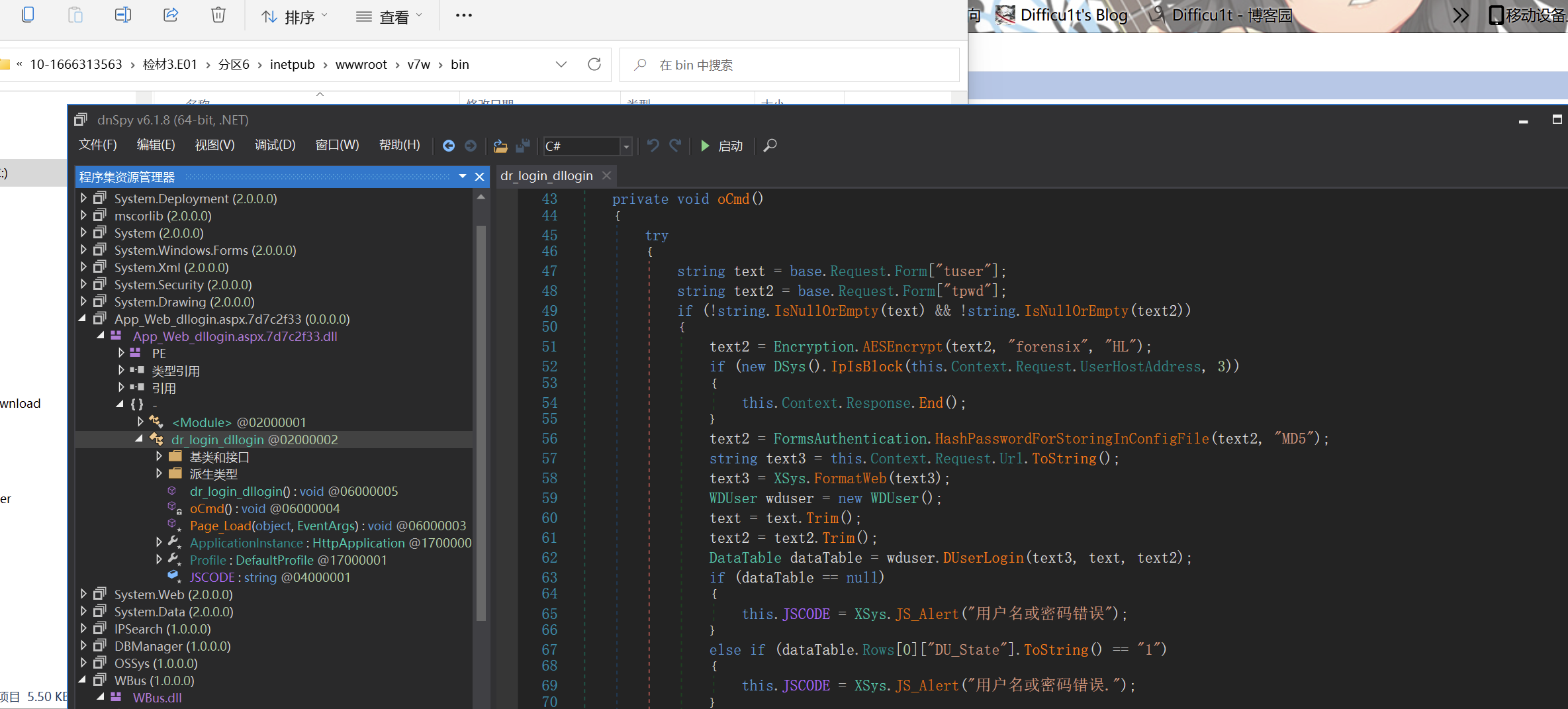
Task: Click the refresh button beside address bar
Action: [x=594, y=64]
